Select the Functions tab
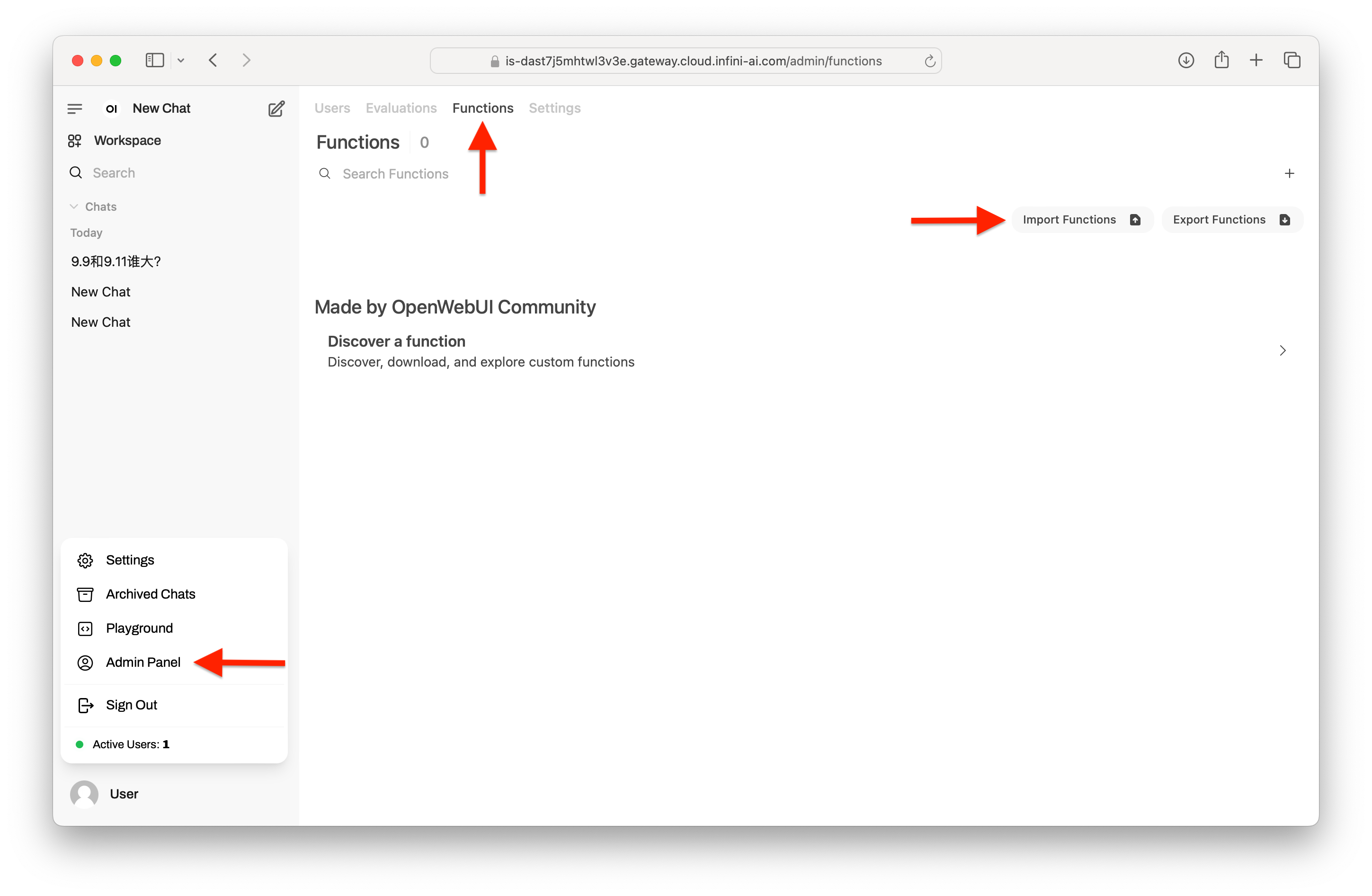This screenshot has width=1372, height=896. (x=483, y=107)
